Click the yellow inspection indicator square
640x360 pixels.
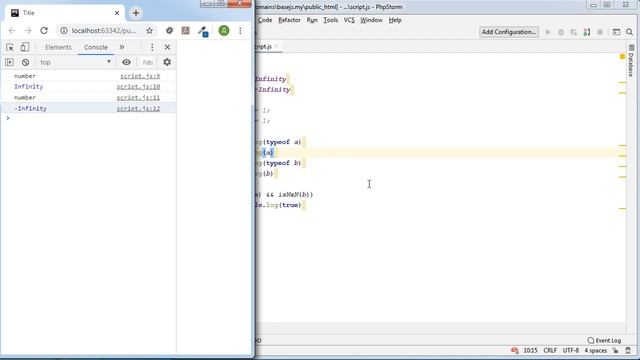tap(622, 56)
